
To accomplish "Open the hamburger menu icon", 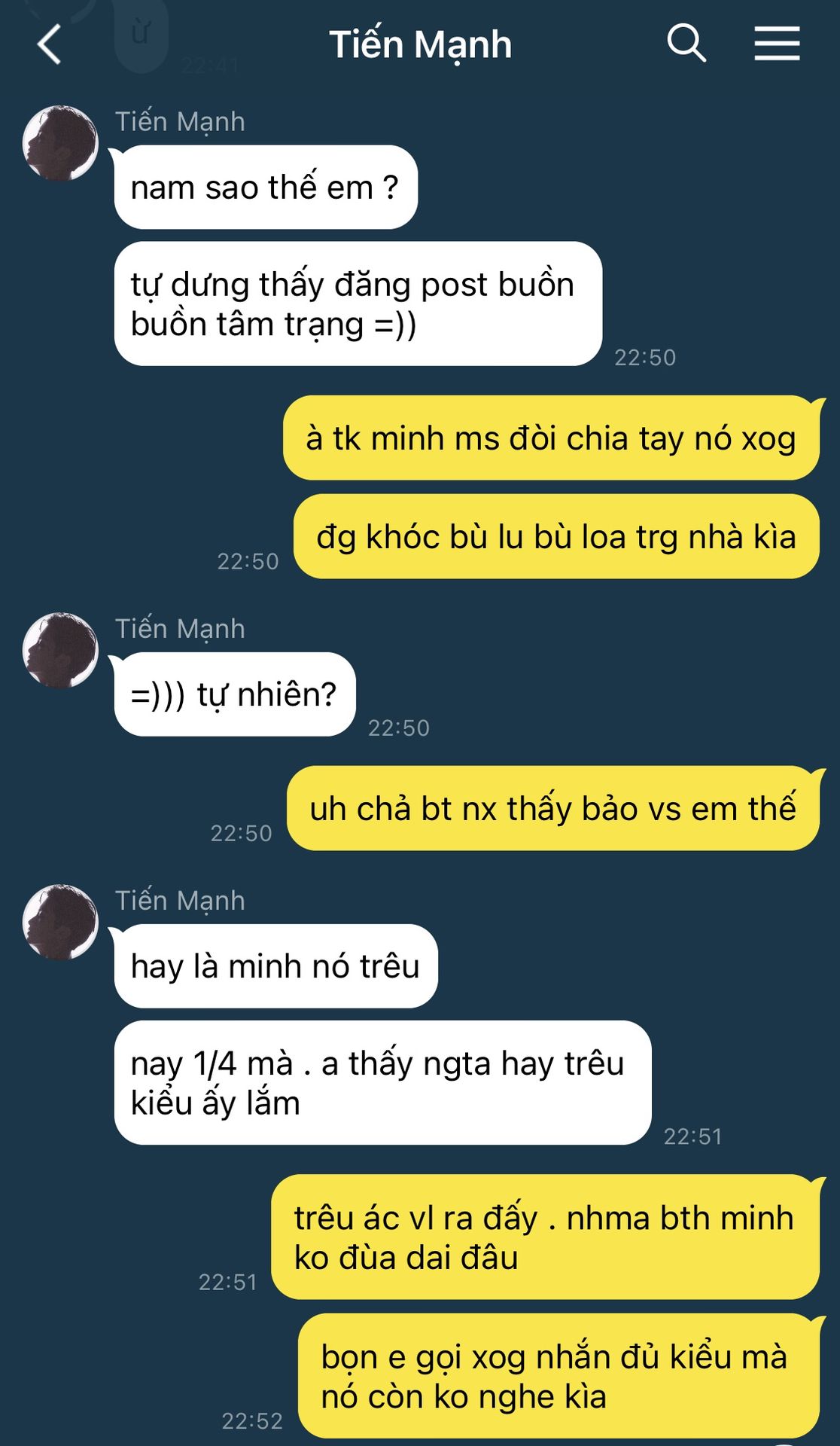I will (x=777, y=43).
